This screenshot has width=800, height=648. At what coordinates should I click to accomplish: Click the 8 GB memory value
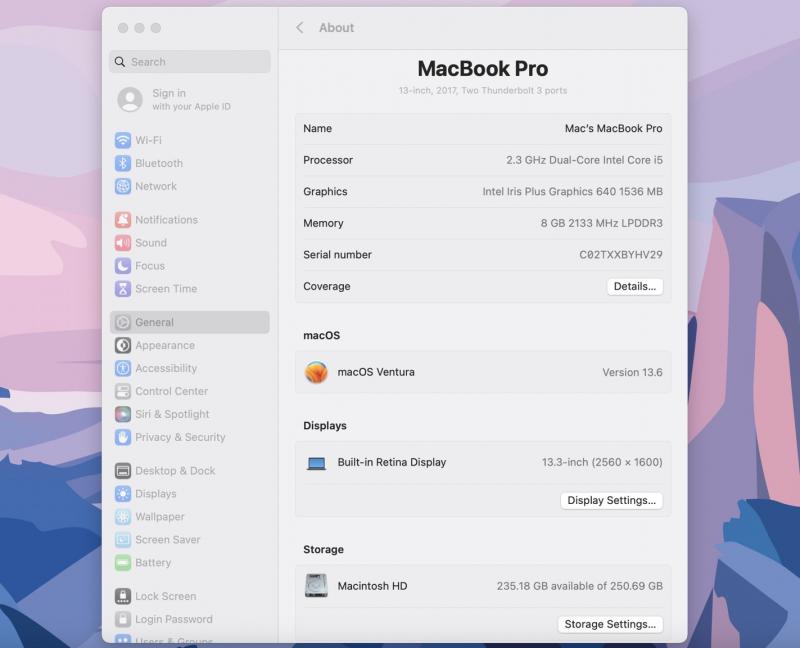tap(602, 223)
